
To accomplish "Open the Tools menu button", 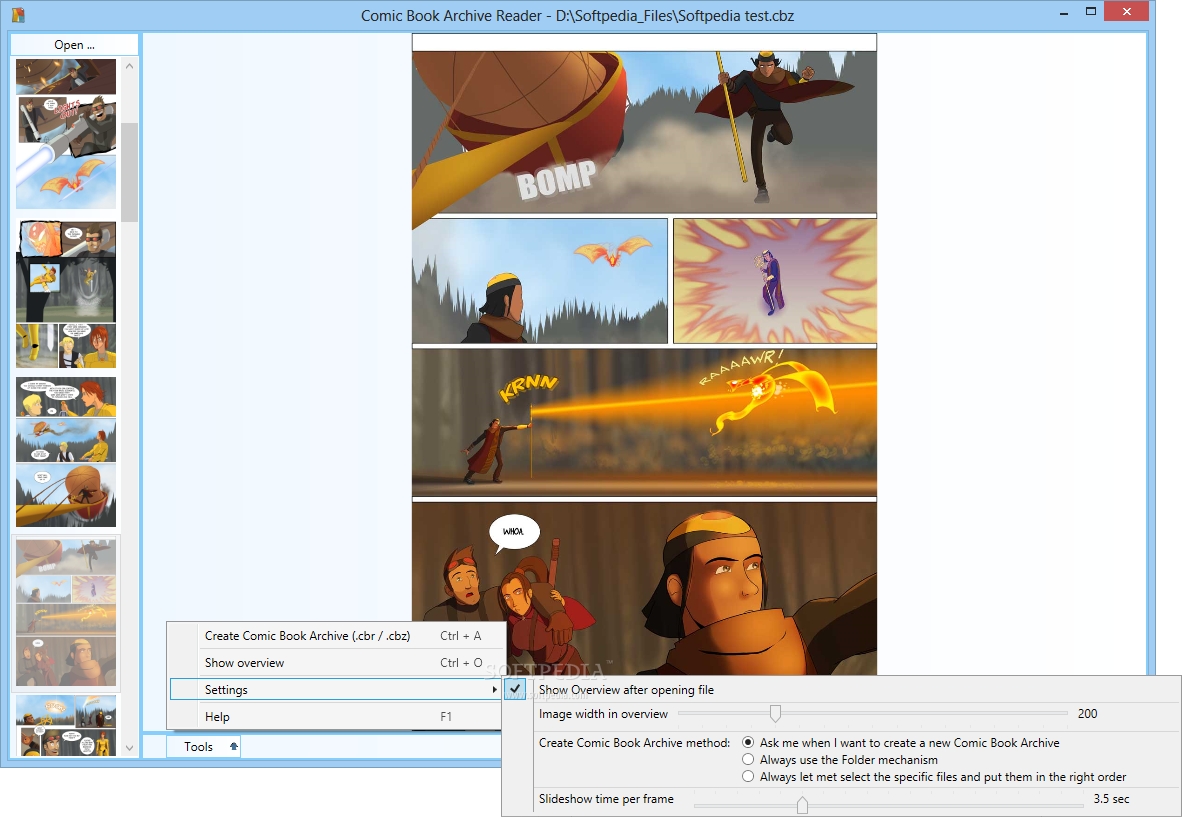I will pyautogui.click(x=203, y=746).
